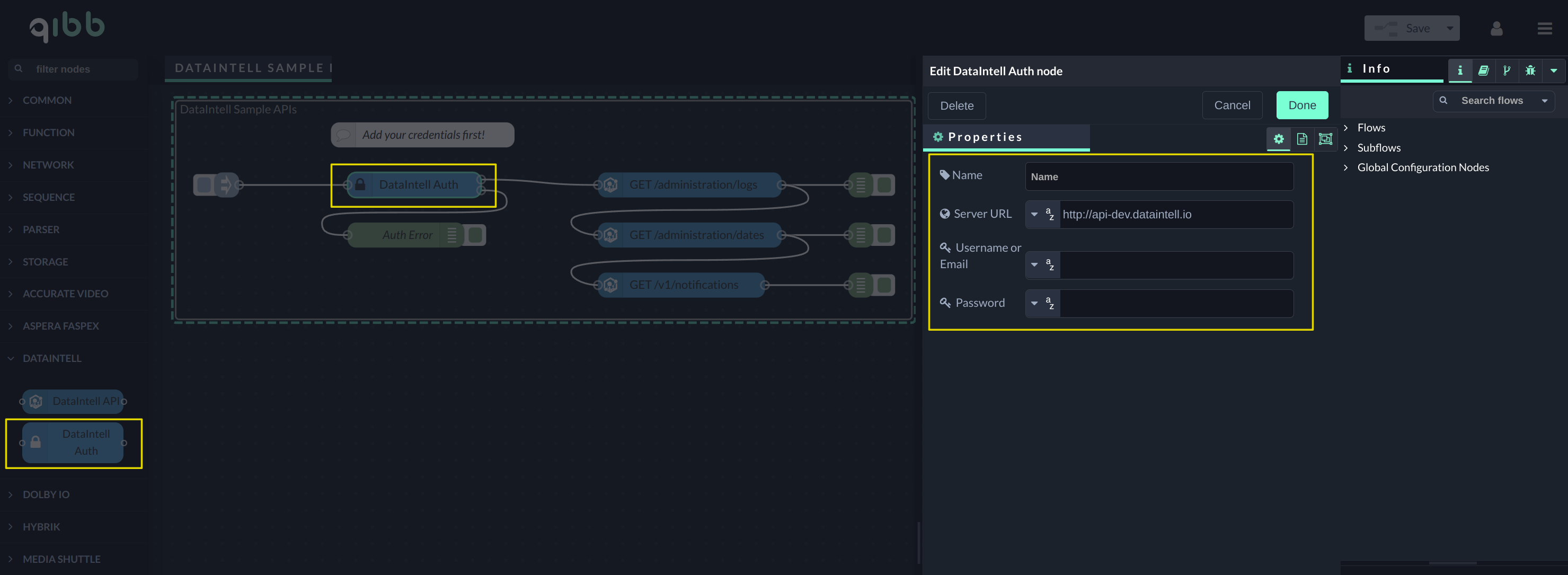
Task: Open the hamburger main menu
Action: pyautogui.click(x=1544, y=29)
